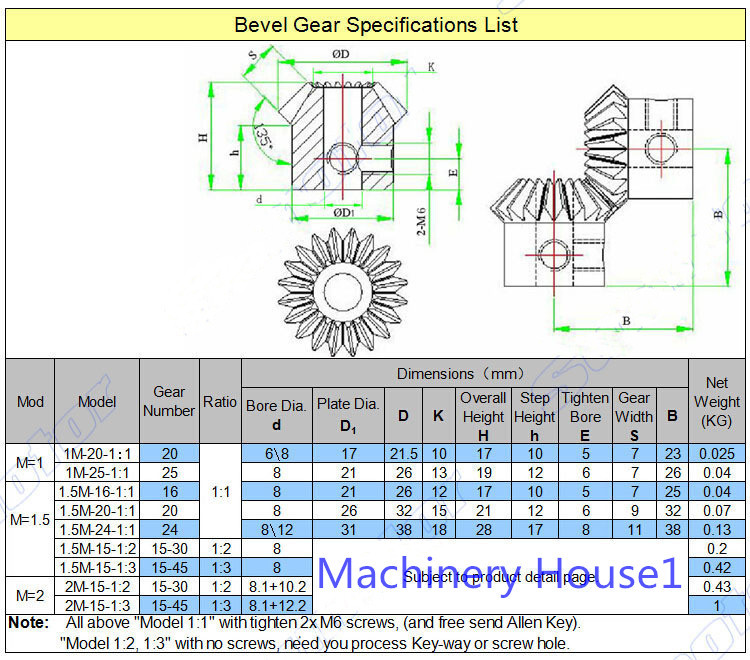Click the Dimensions (mm) header
This screenshot has width=750, height=660.
point(464,373)
